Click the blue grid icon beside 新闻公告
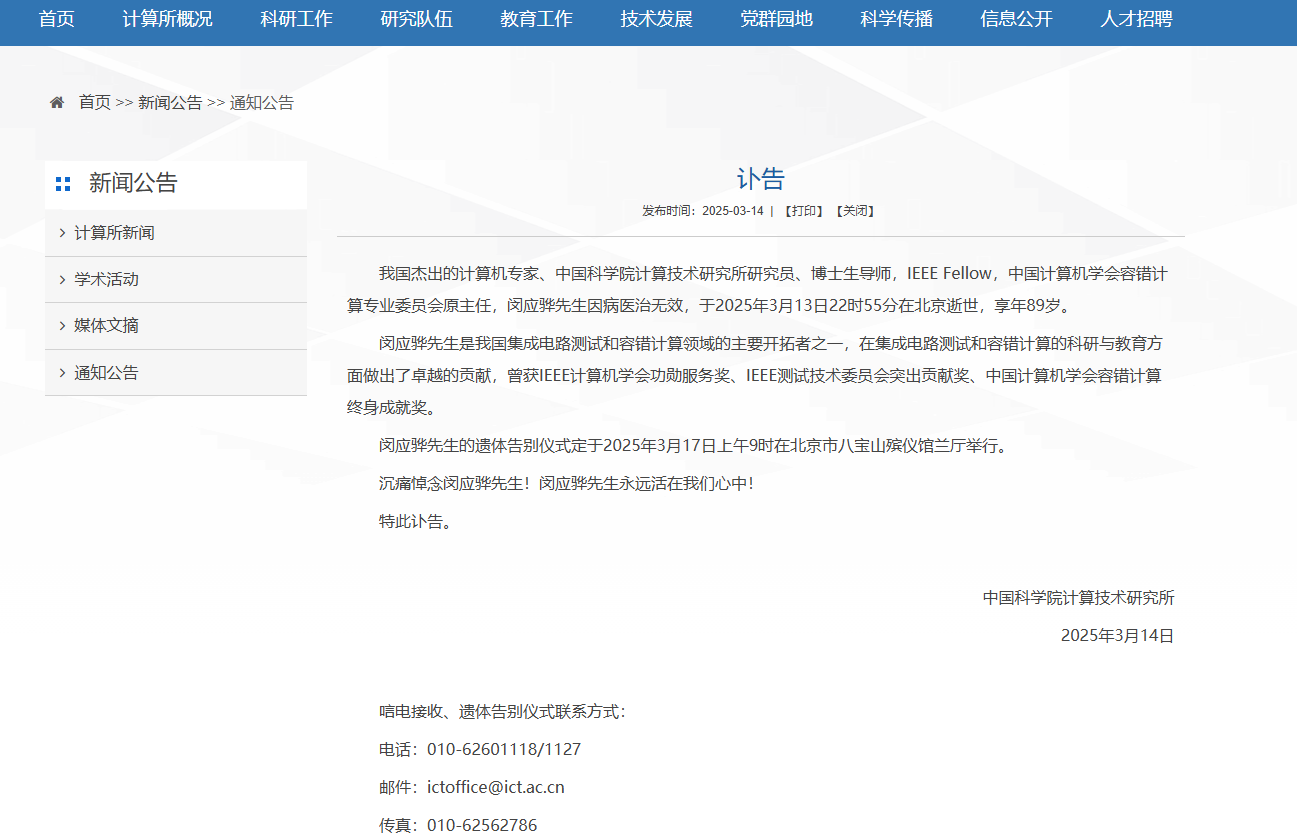Image resolution: width=1297 pixels, height=836 pixels. [x=63, y=184]
